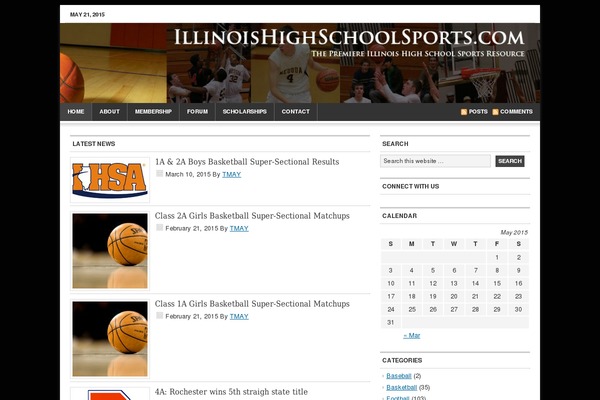Go to previous month « Mar in calendar
Image resolution: width=600 pixels, height=400 pixels.
click(x=411, y=336)
